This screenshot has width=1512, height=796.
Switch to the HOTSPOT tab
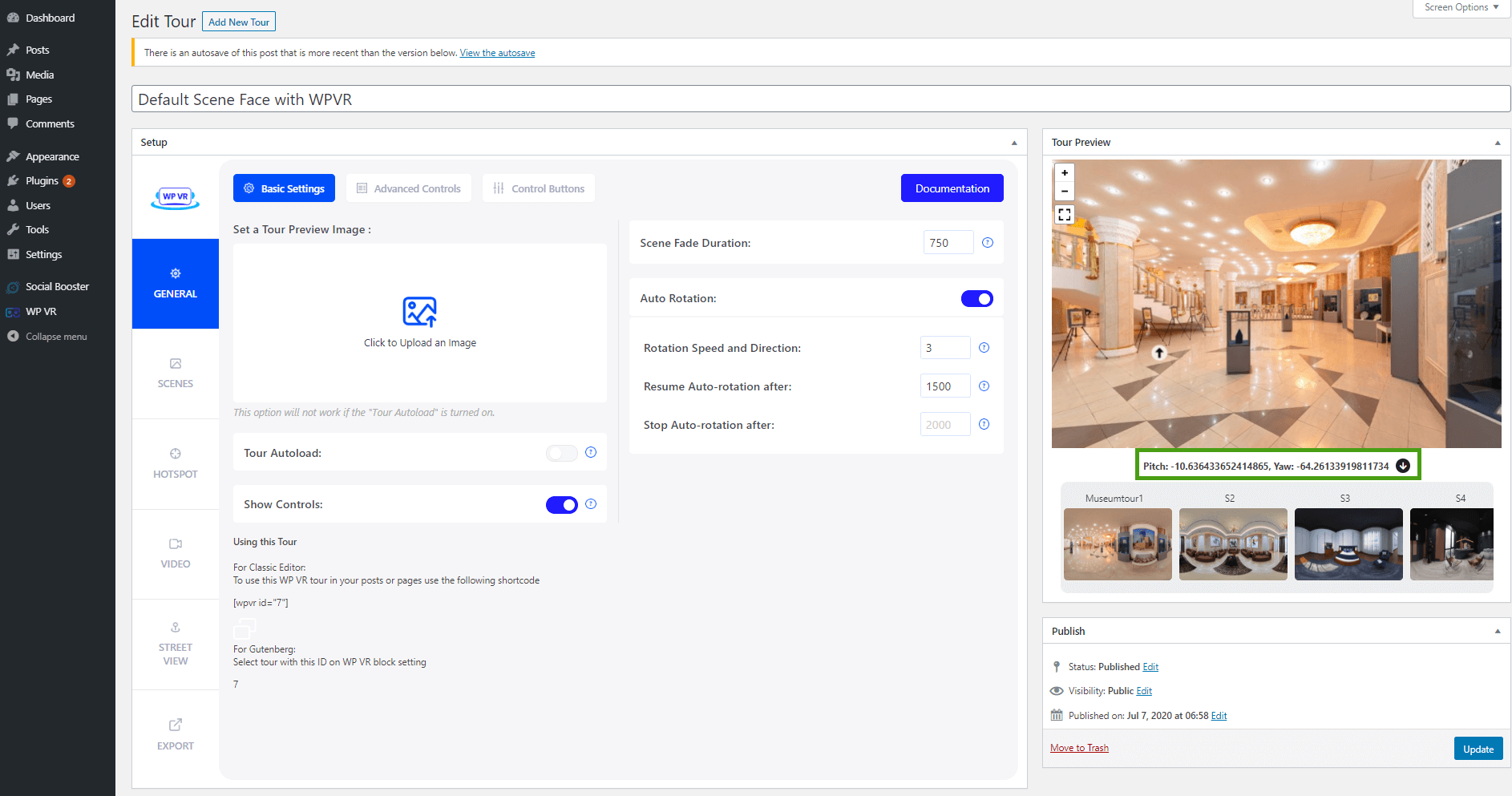click(176, 464)
